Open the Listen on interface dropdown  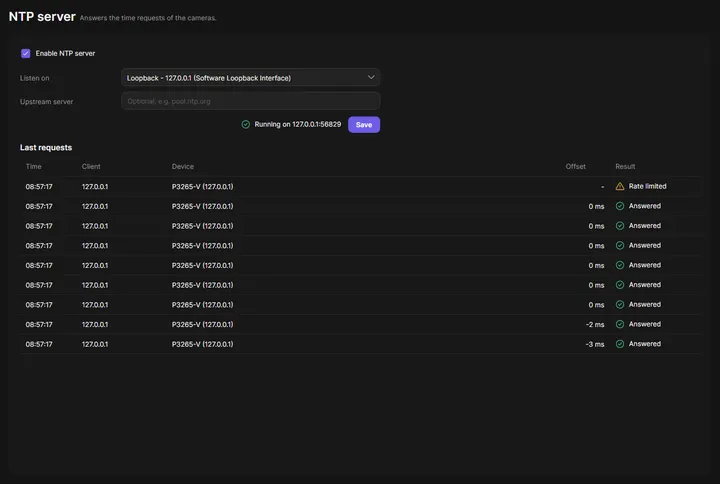pos(250,78)
